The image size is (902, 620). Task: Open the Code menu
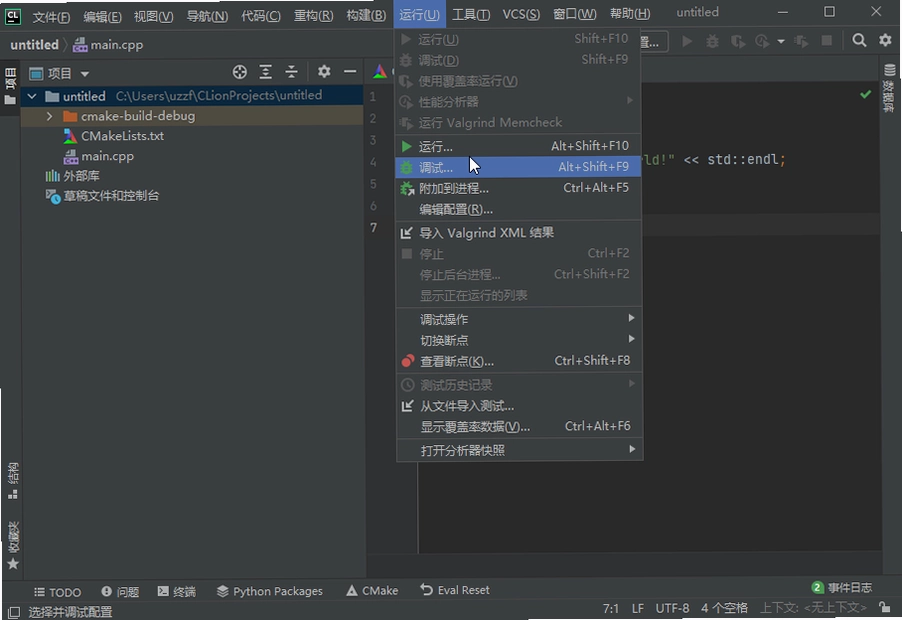[x=261, y=16]
